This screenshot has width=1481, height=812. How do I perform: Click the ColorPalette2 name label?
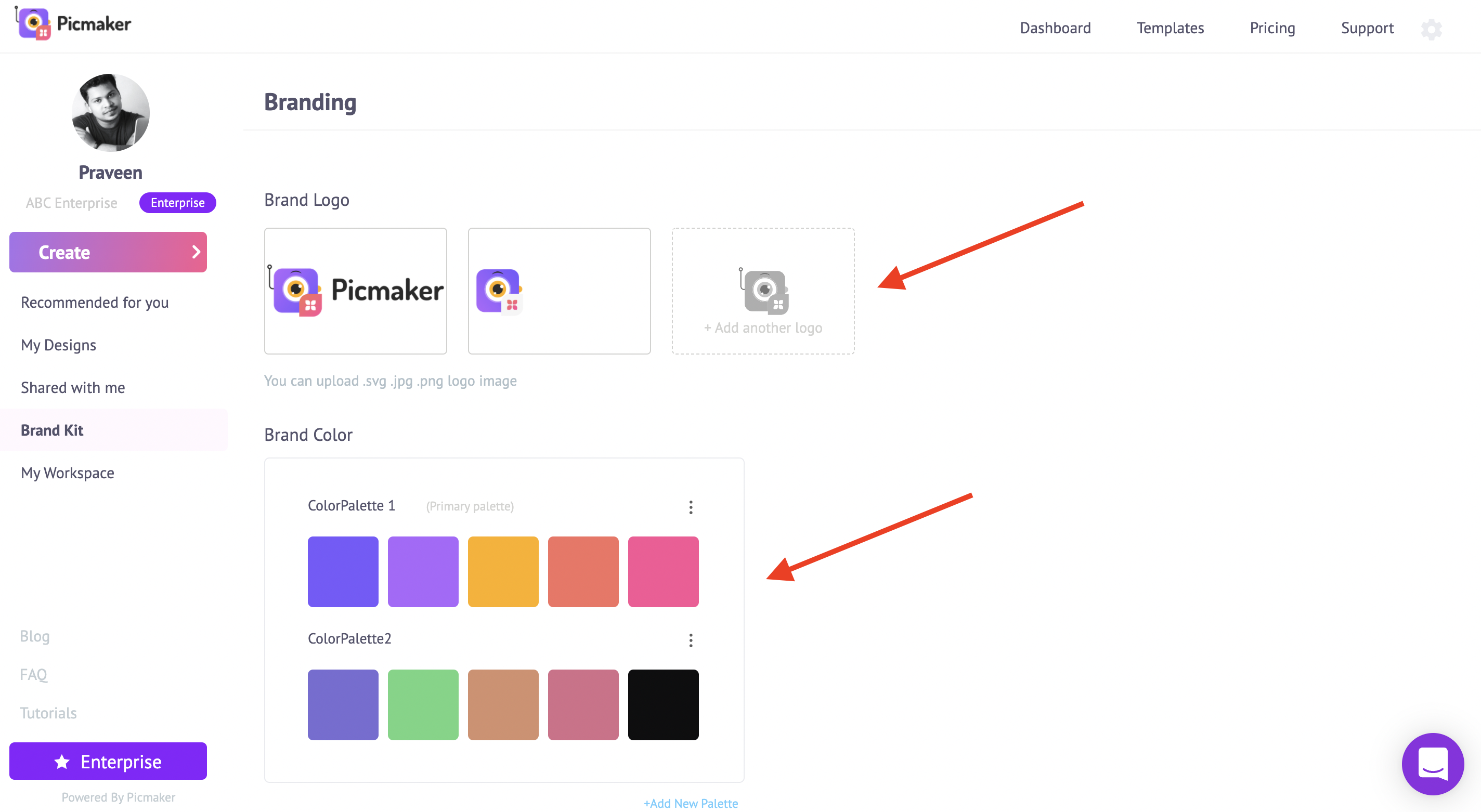tap(349, 638)
